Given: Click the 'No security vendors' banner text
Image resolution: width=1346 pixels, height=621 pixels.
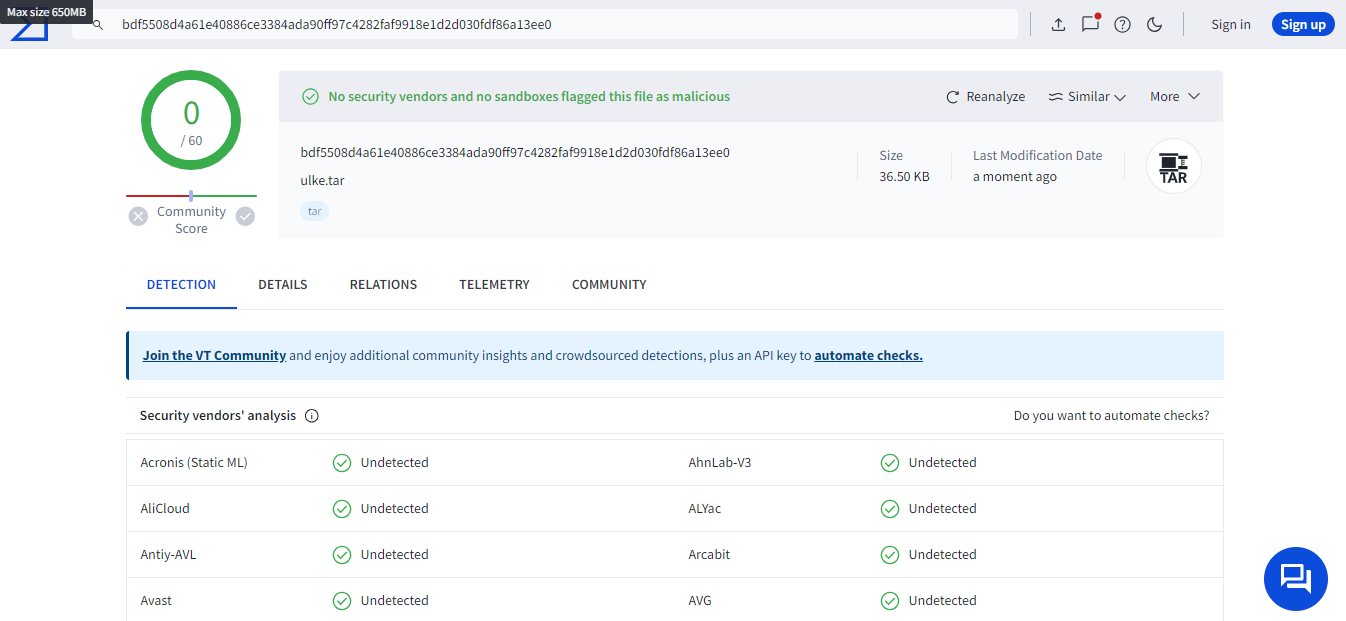Looking at the screenshot, I should 529,97.
